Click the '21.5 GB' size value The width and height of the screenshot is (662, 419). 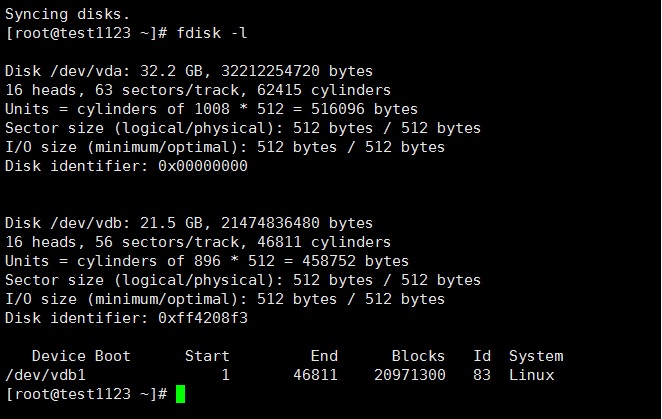pos(171,223)
